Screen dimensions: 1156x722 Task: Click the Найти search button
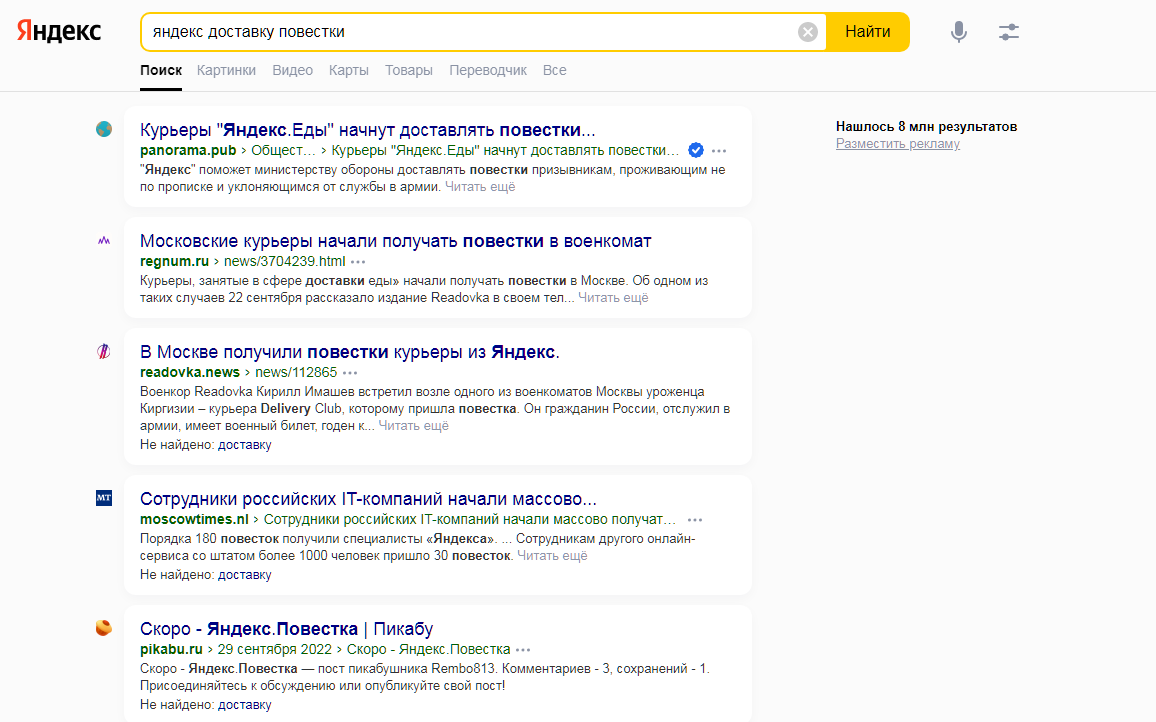point(868,32)
